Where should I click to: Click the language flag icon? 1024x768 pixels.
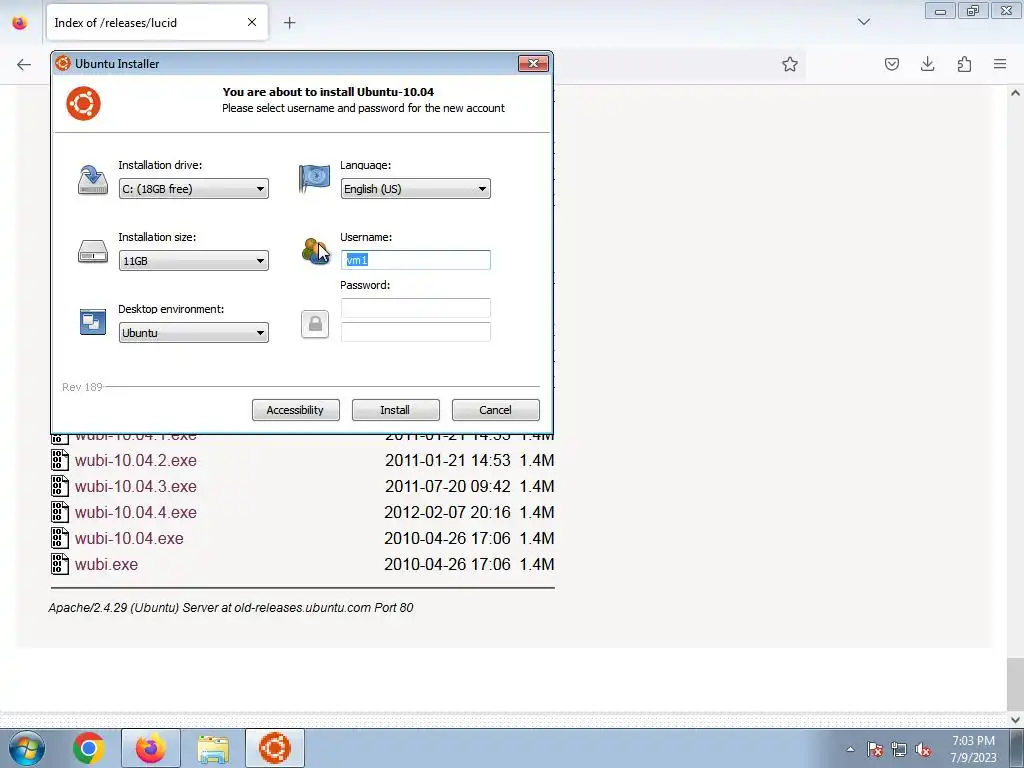click(314, 178)
